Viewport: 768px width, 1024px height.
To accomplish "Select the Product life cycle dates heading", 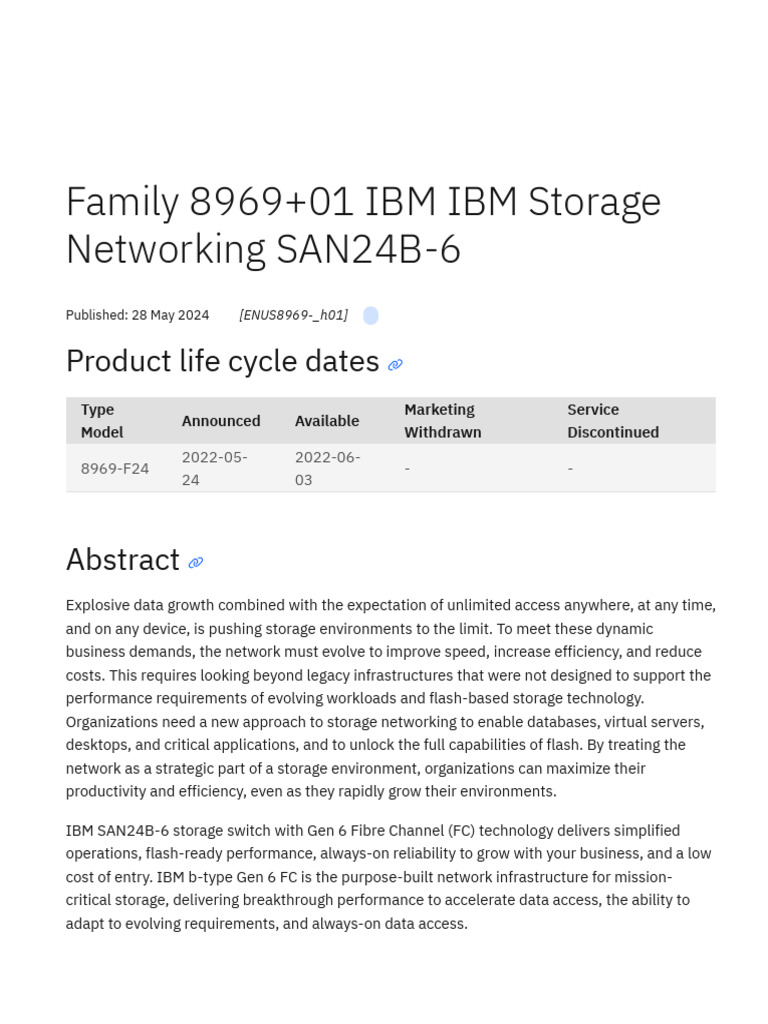I will click(222, 361).
